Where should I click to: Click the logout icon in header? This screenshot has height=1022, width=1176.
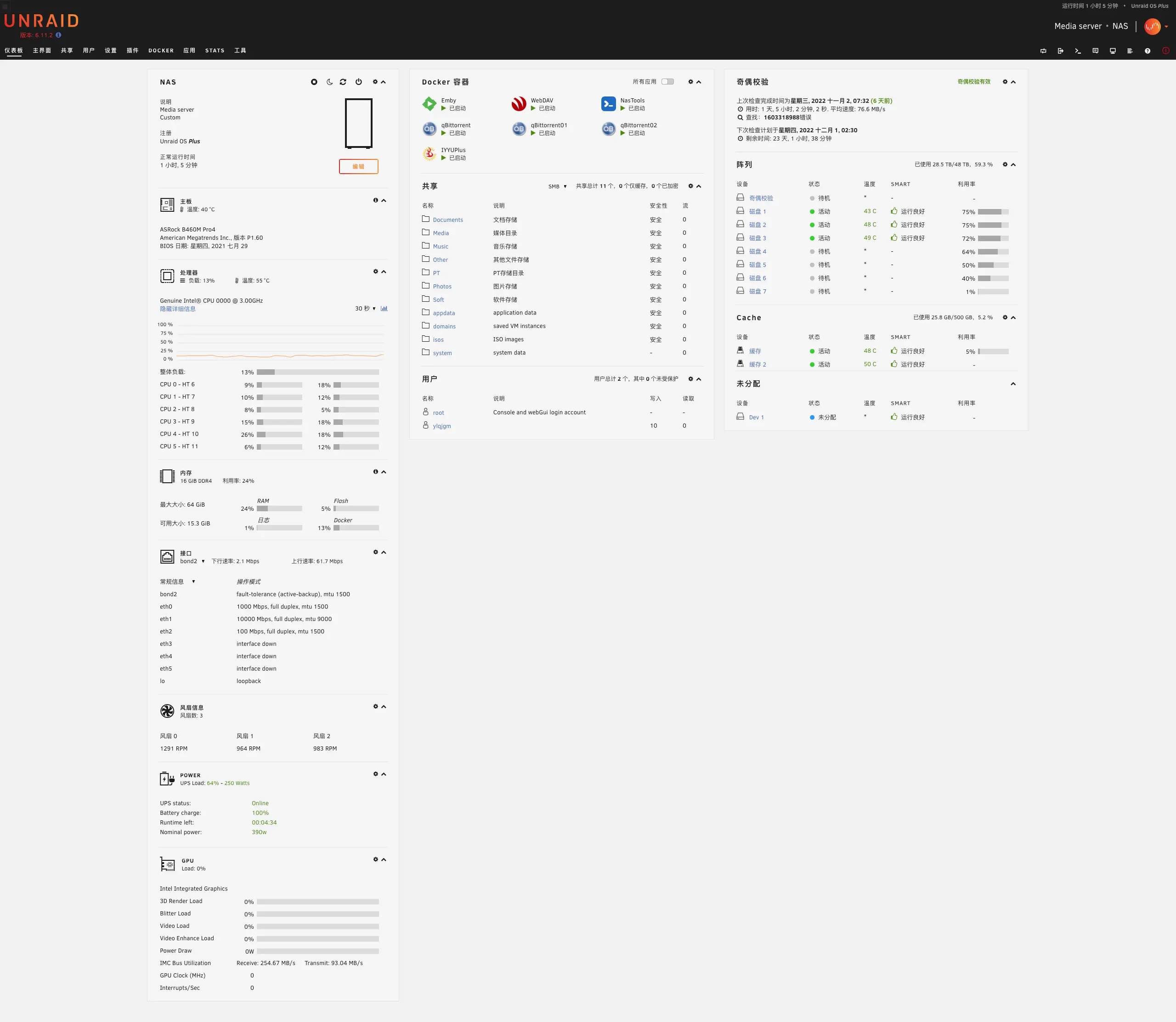[1060, 51]
